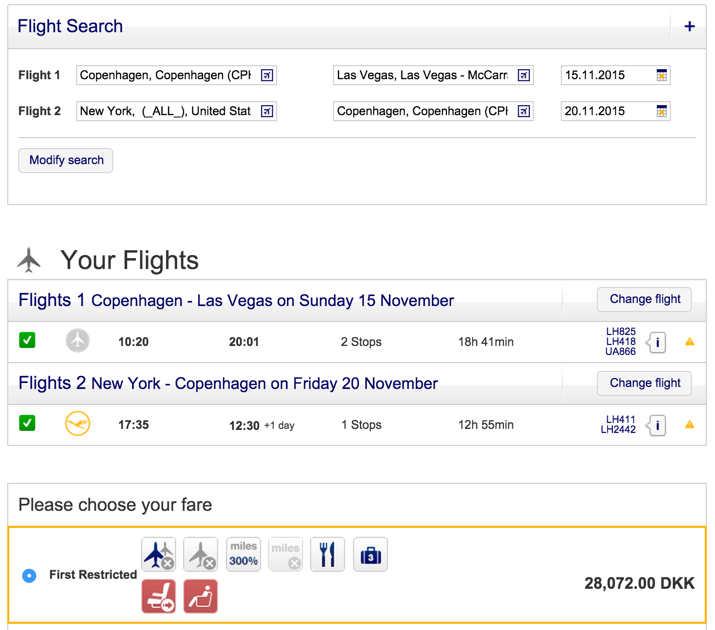Click Change flight for Flights 1

click(645, 299)
